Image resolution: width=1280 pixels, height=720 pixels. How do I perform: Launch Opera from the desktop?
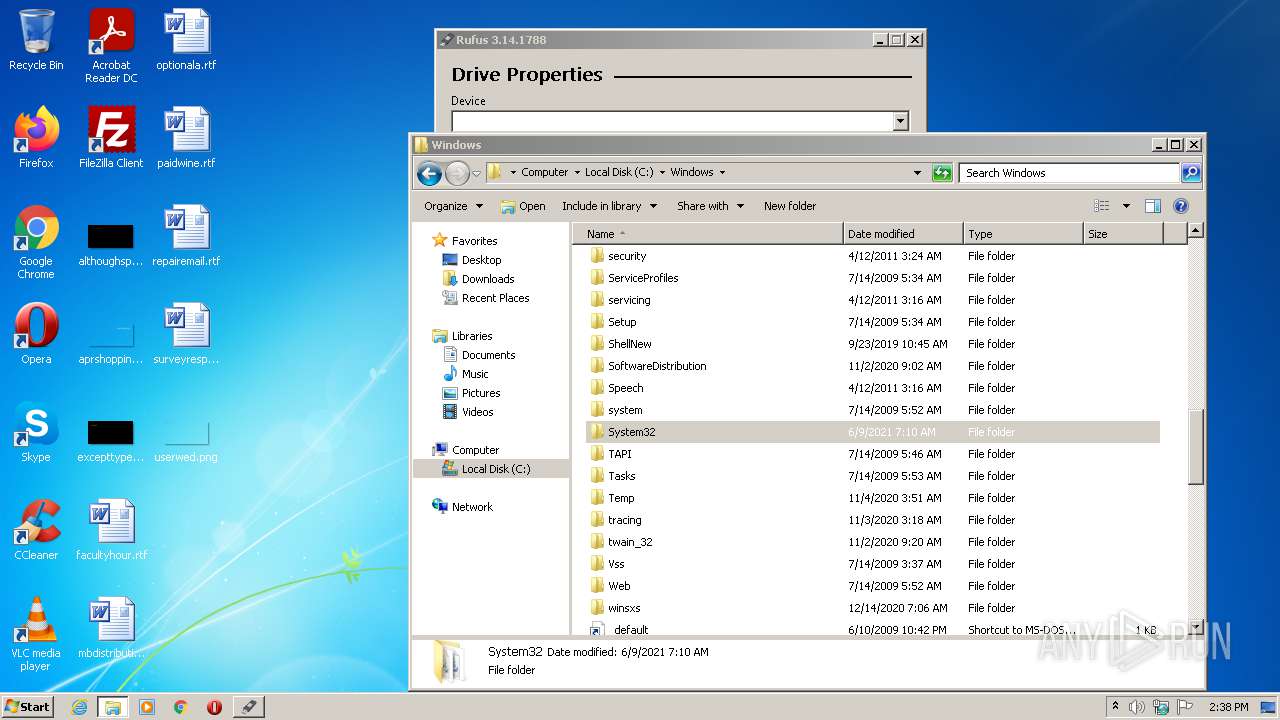coord(36,334)
